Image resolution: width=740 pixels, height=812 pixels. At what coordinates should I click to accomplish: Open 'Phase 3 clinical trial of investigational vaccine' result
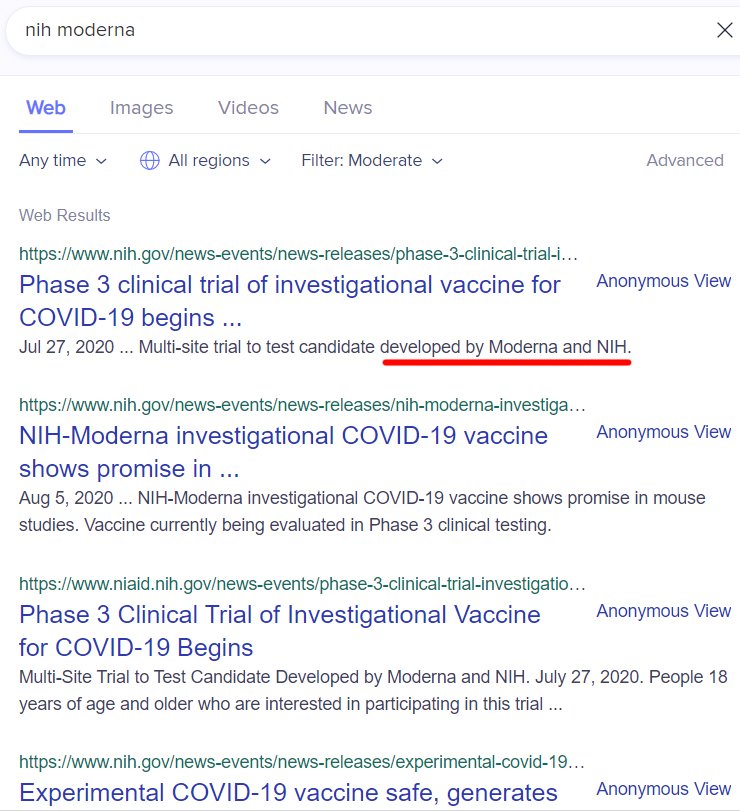pos(289,301)
